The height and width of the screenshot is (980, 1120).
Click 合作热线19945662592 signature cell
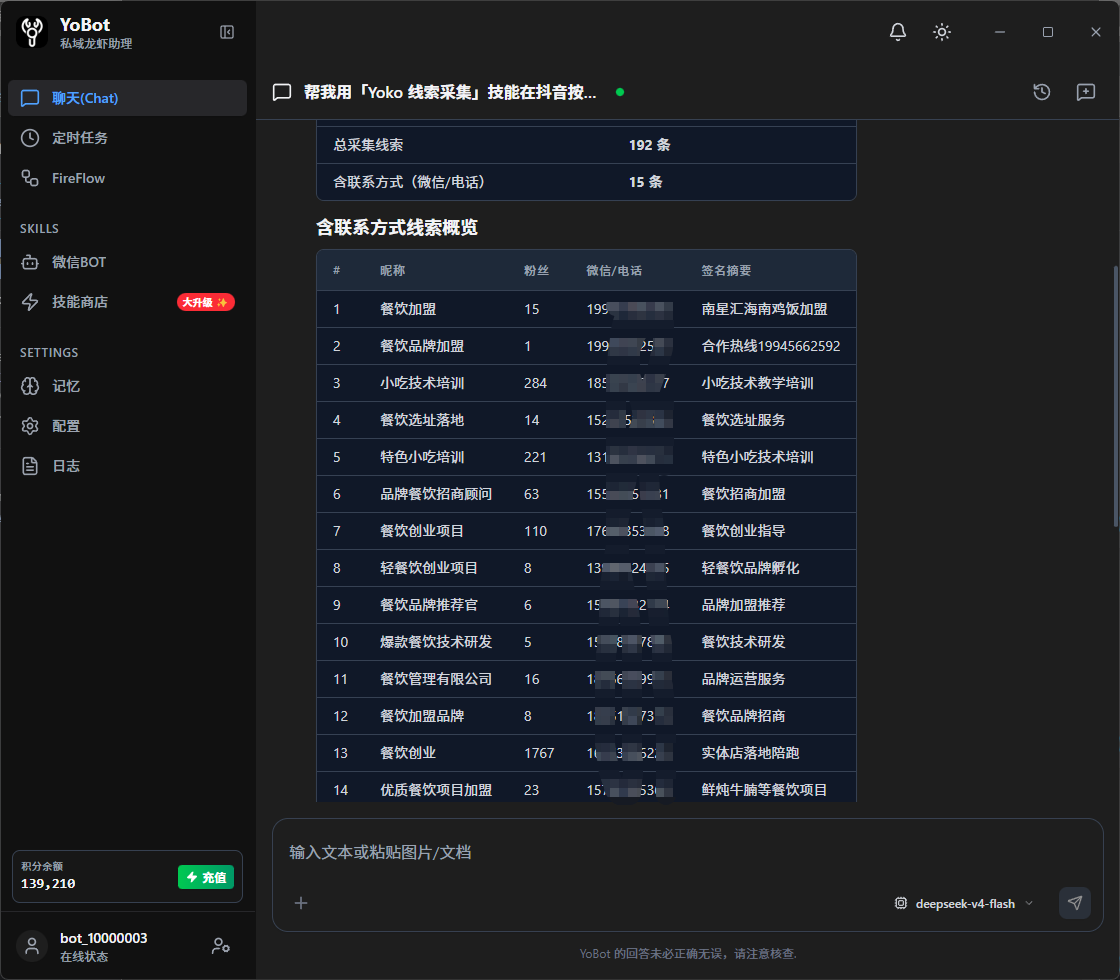771,346
